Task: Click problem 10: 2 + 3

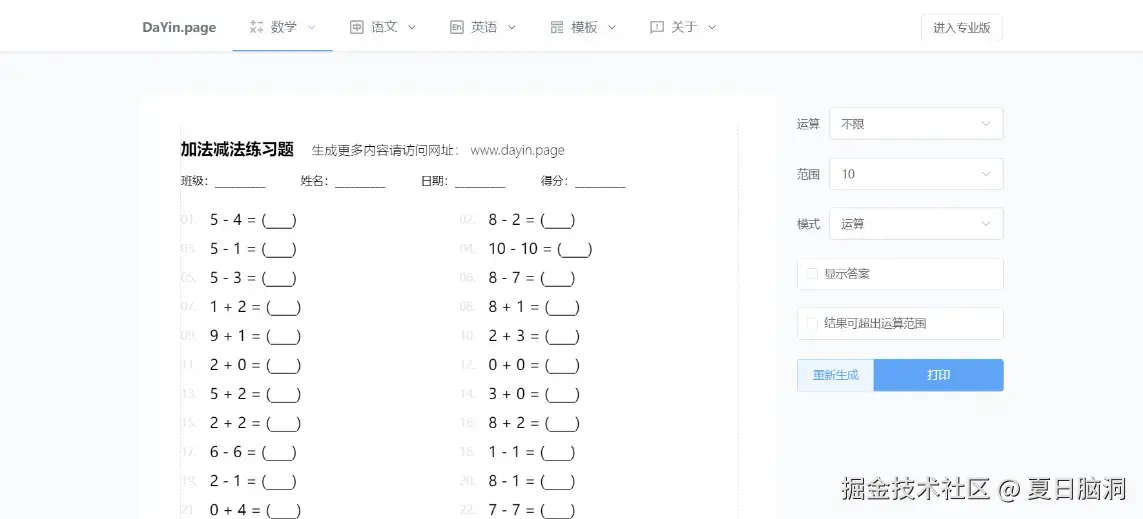Action: coord(534,336)
